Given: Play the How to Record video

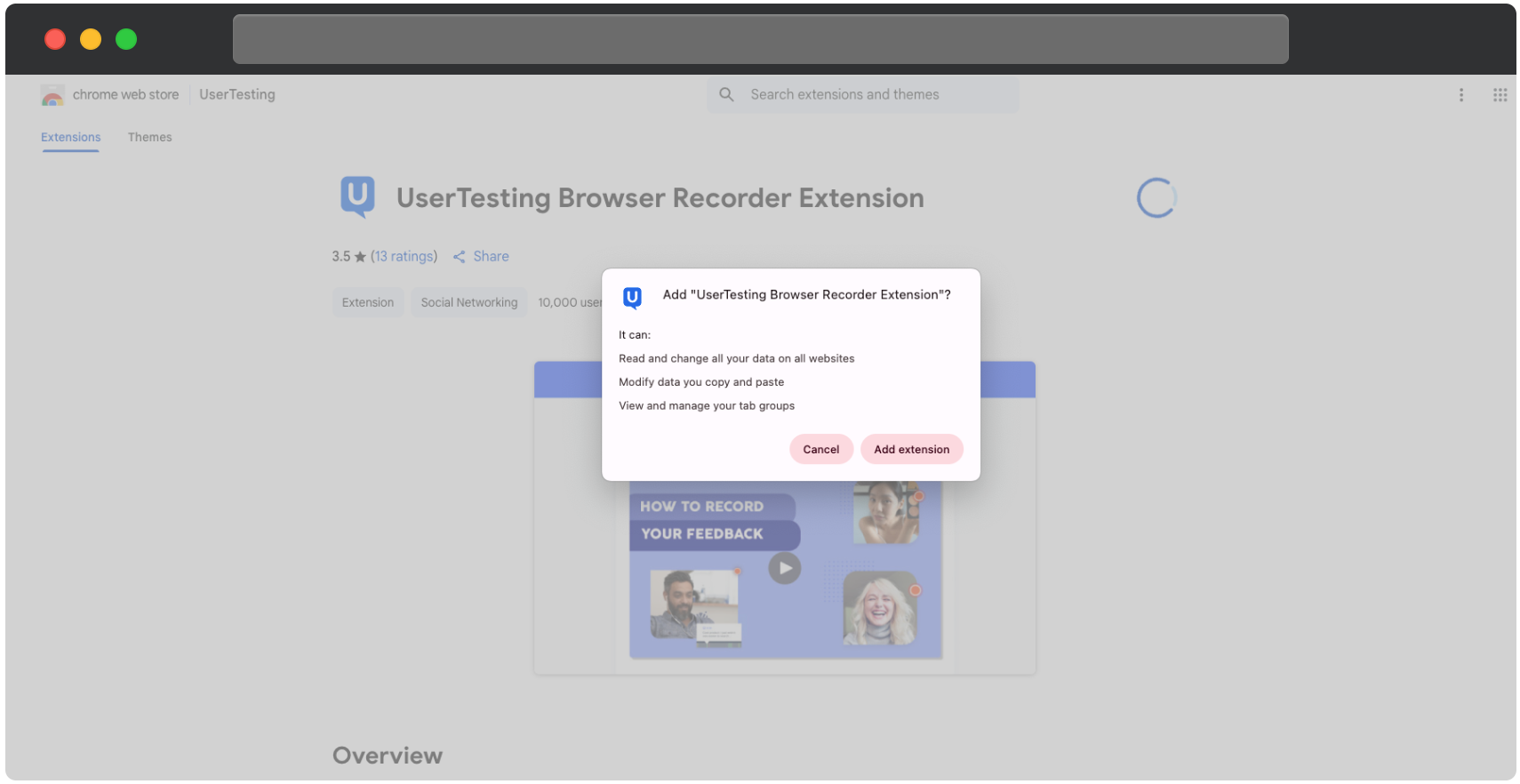Looking at the screenshot, I should click(x=784, y=568).
